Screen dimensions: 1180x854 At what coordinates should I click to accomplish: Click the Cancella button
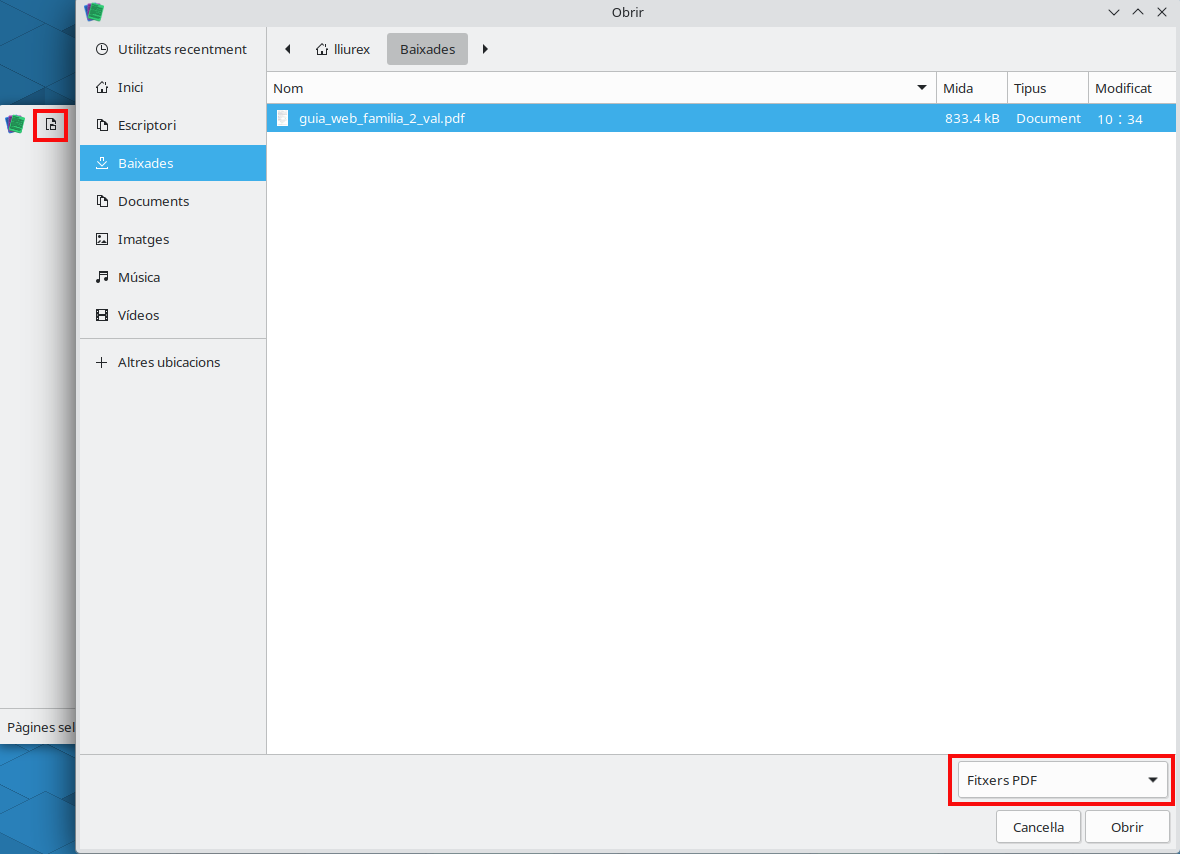(x=1038, y=827)
